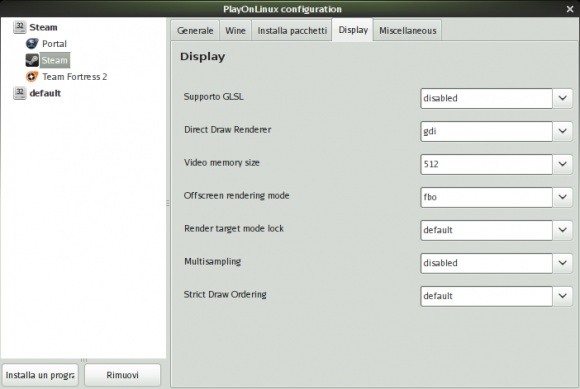Click the Strict Draw Ordering default field
The width and height of the screenshot is (580, 389).
pyautogui.click(x=486, y=295)
